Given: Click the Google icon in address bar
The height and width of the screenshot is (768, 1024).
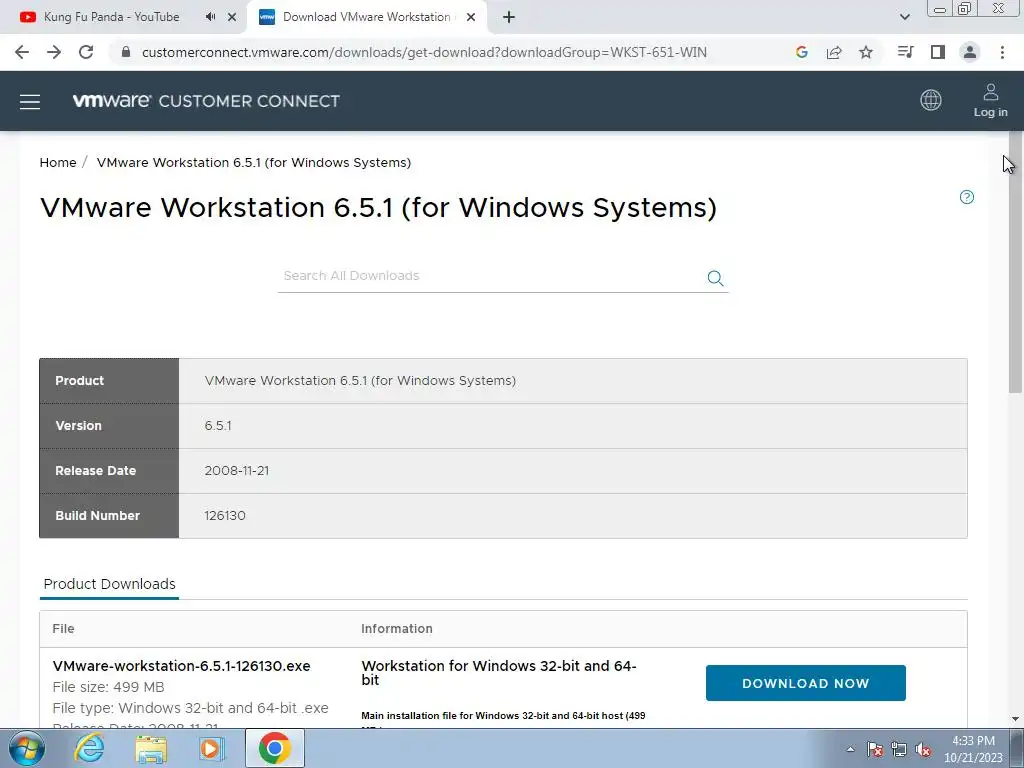Looking at the screenshot, I should pos(802,52).
